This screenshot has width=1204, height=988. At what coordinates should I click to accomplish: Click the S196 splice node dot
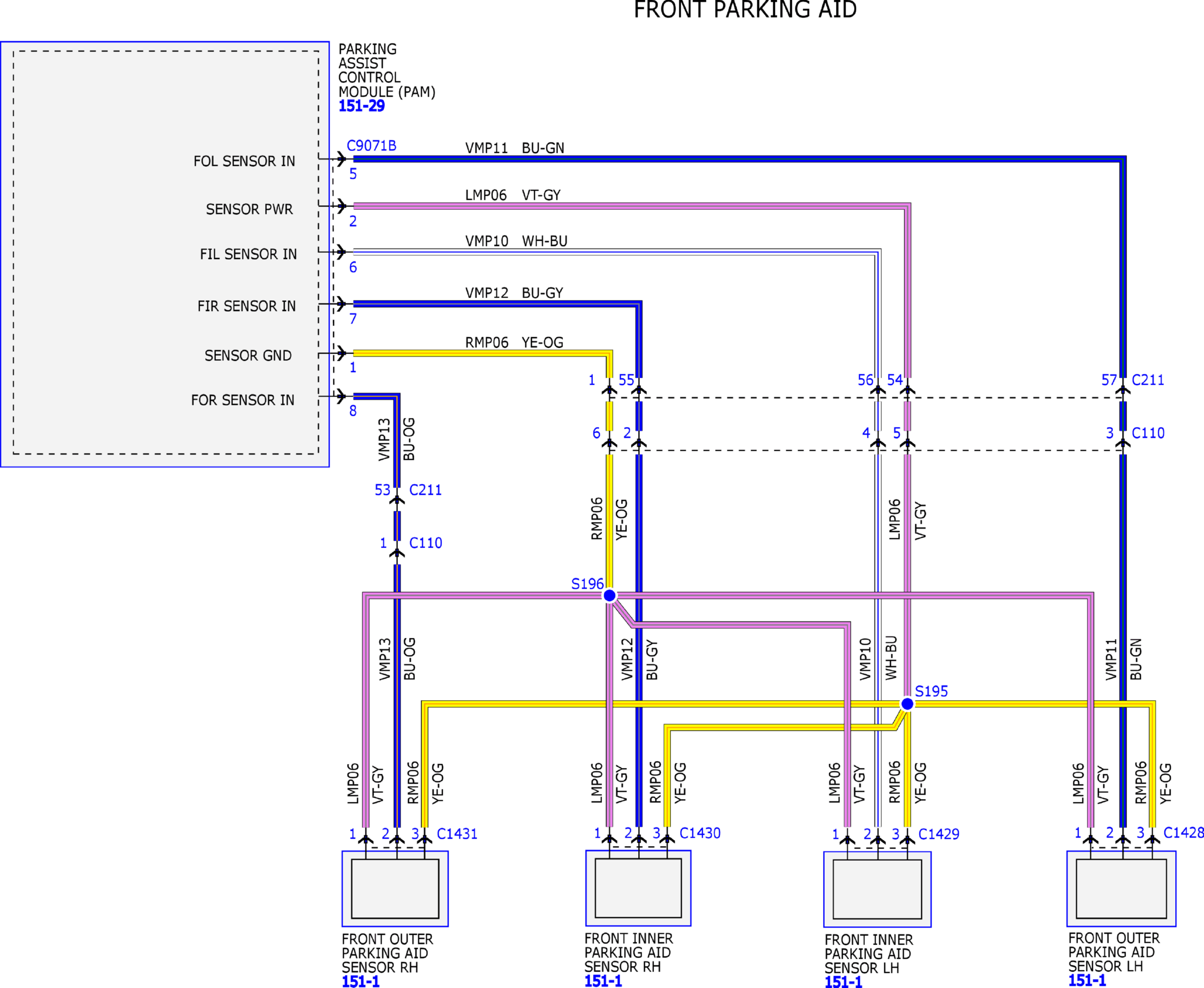[609, 596]
